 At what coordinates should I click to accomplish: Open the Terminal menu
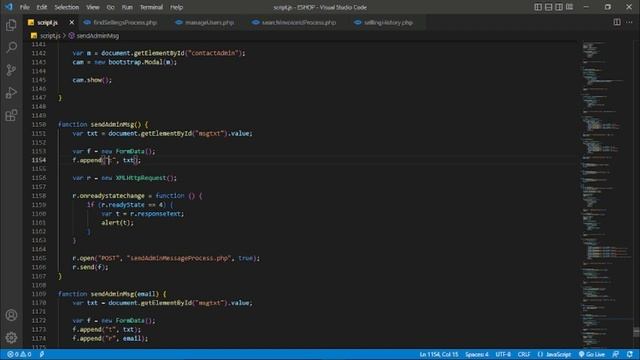click(x=151, y=7)
